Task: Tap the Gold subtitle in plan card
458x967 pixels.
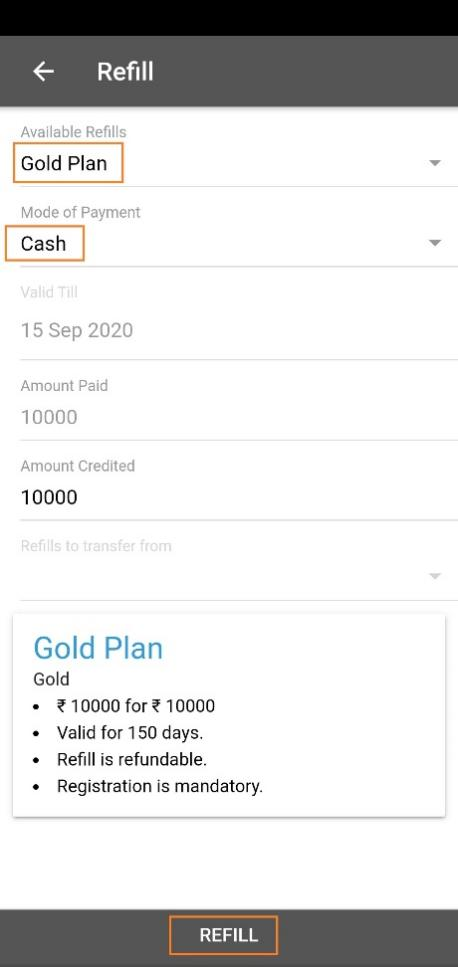Action: pyautogui.click(x=51, y=679)
